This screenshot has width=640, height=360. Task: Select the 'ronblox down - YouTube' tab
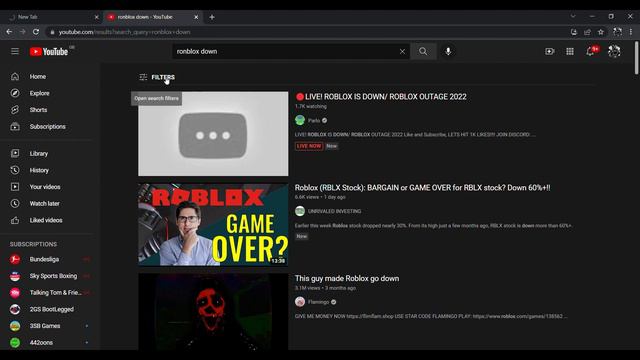point(151,17)
